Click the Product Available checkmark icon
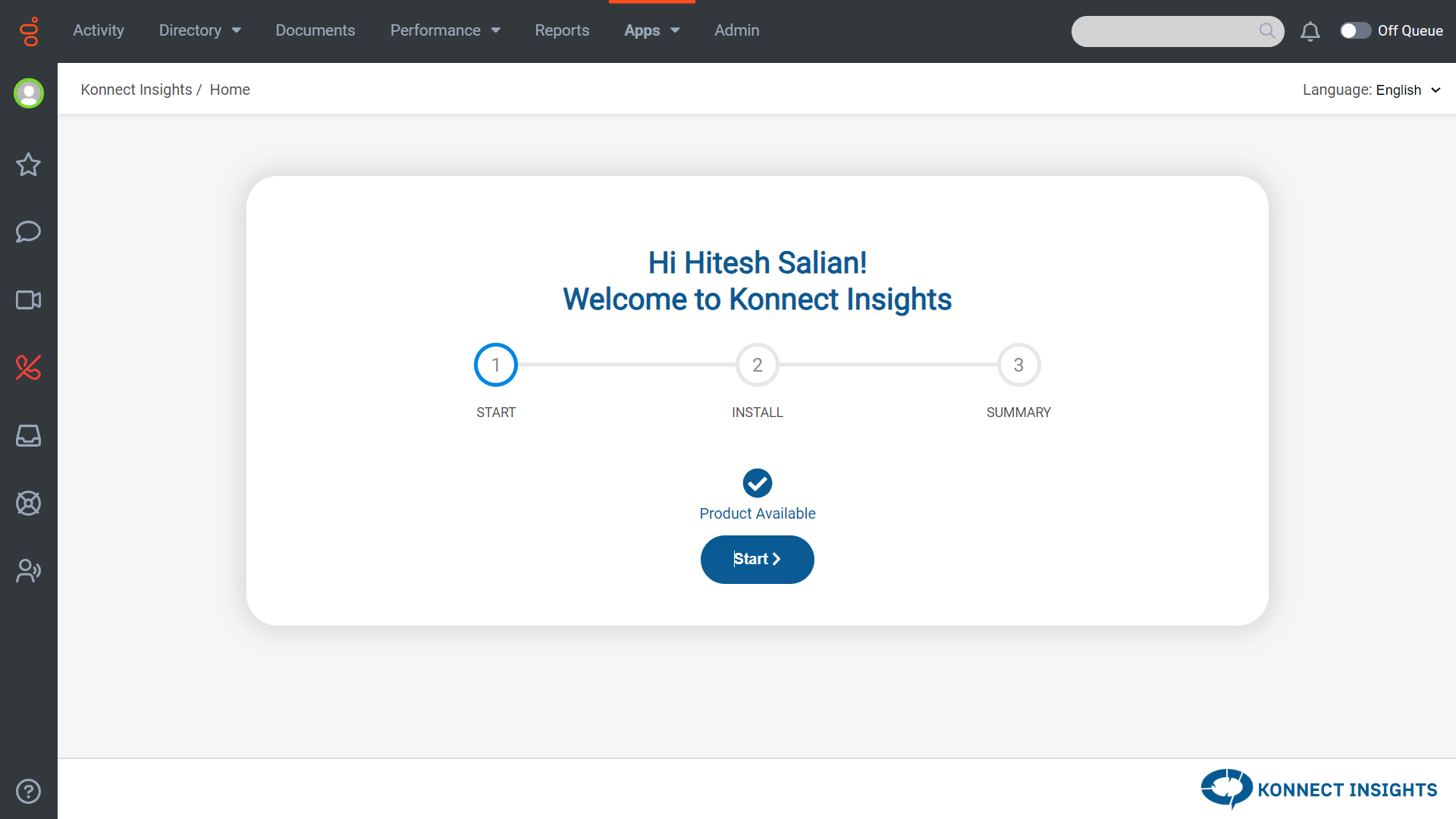The width and height of the screenshot is (1456, 819). [758, 483]
